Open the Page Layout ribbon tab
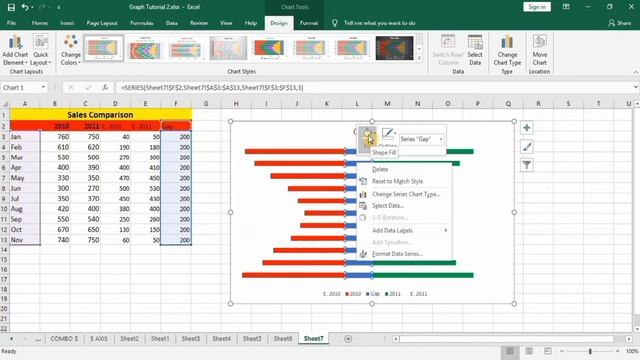 click(102, 23)
